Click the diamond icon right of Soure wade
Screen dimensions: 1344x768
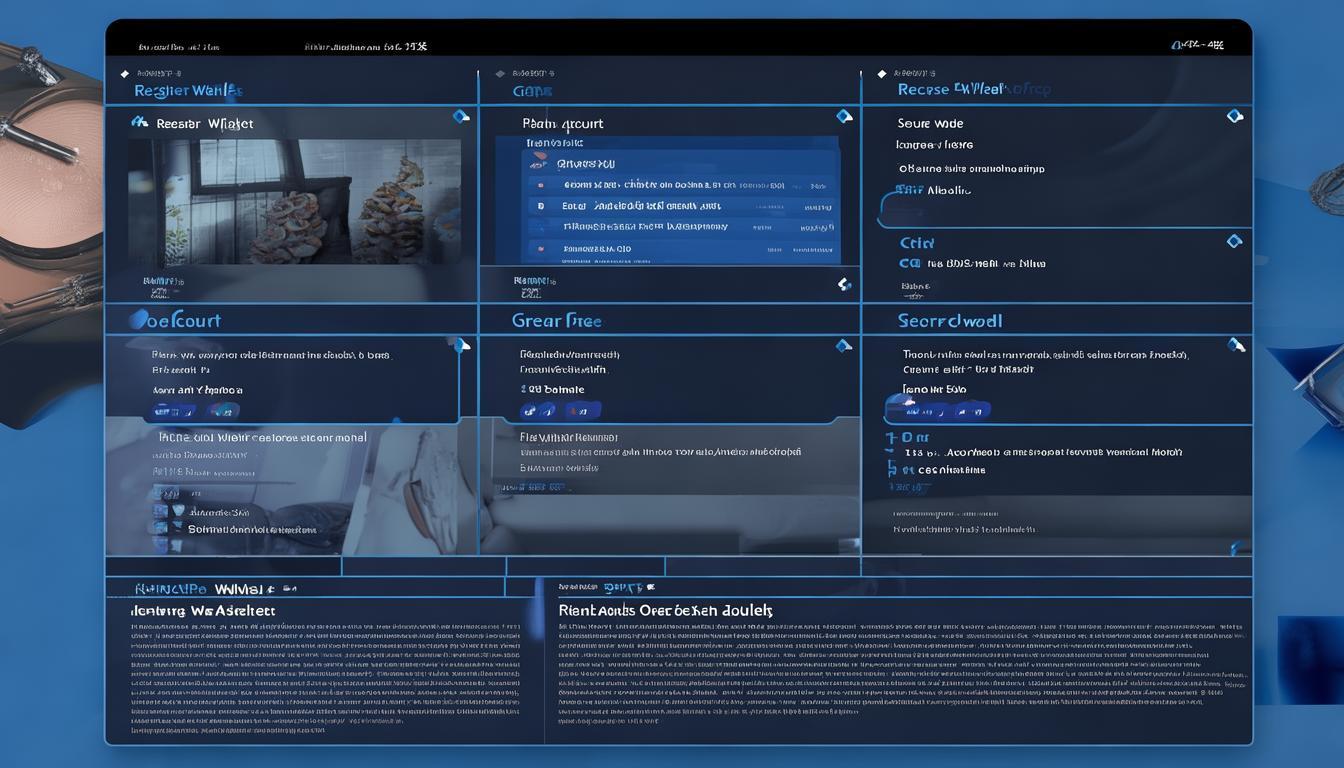click(x=1234, y=116)
